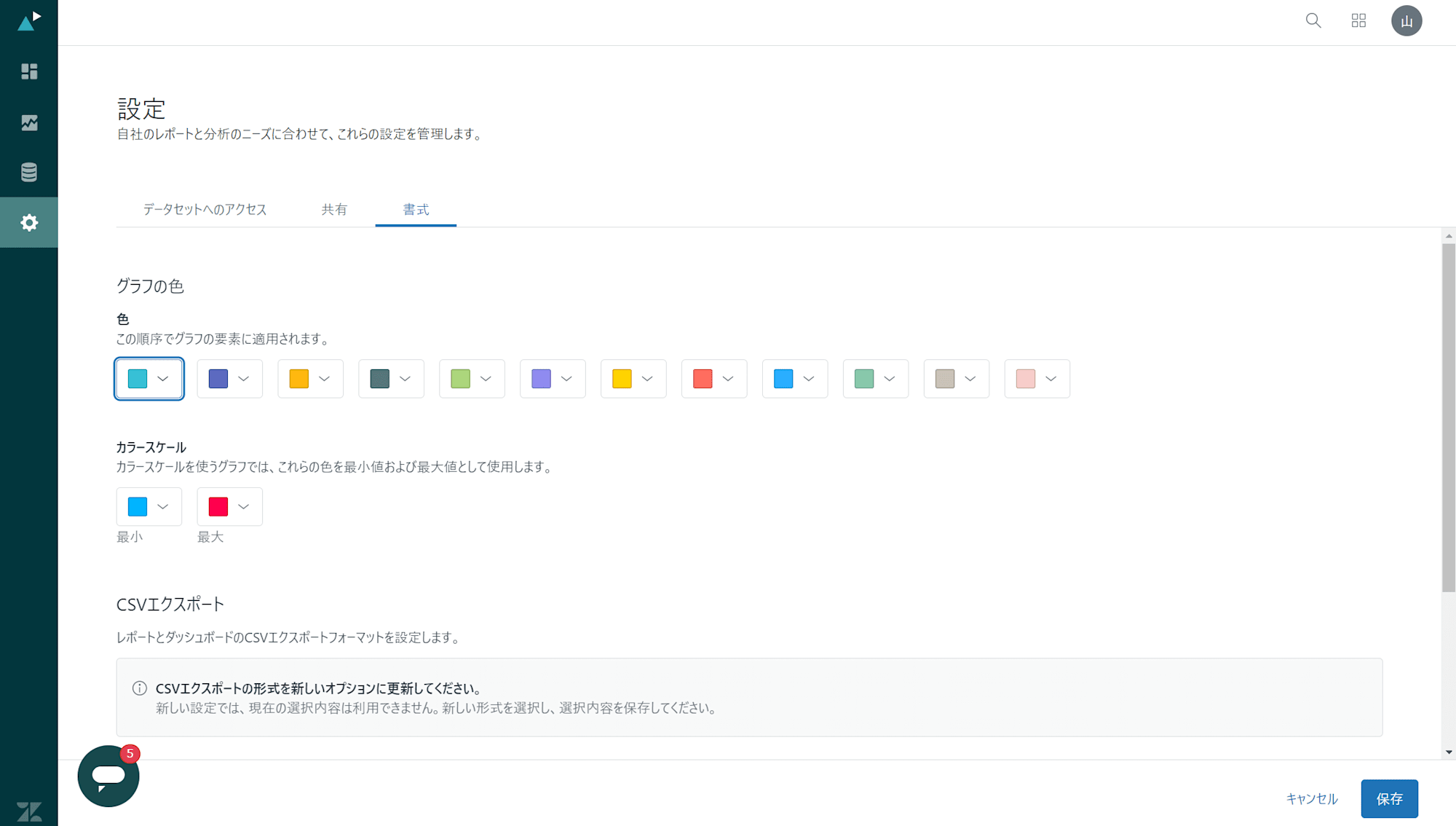Open the products grid icon
Screen dimensions: 1456x826
(x=1358, y=20)
